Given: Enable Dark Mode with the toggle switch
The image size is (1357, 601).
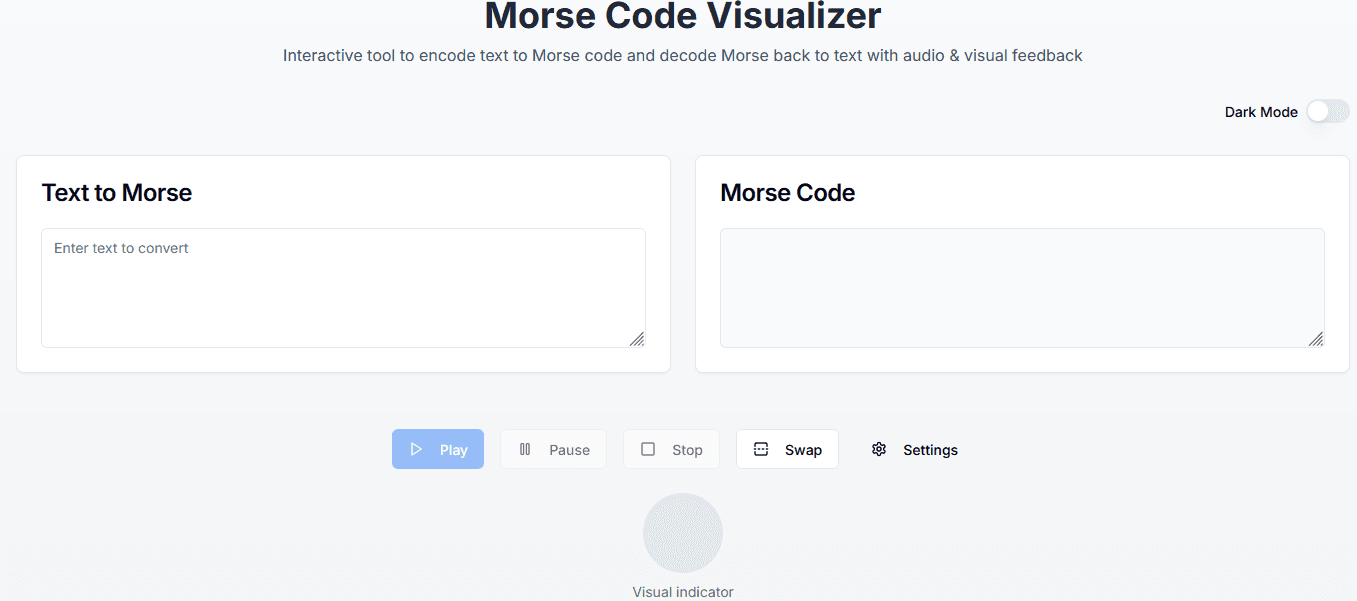Looking at the screenshot, I should pos(1327,111).
